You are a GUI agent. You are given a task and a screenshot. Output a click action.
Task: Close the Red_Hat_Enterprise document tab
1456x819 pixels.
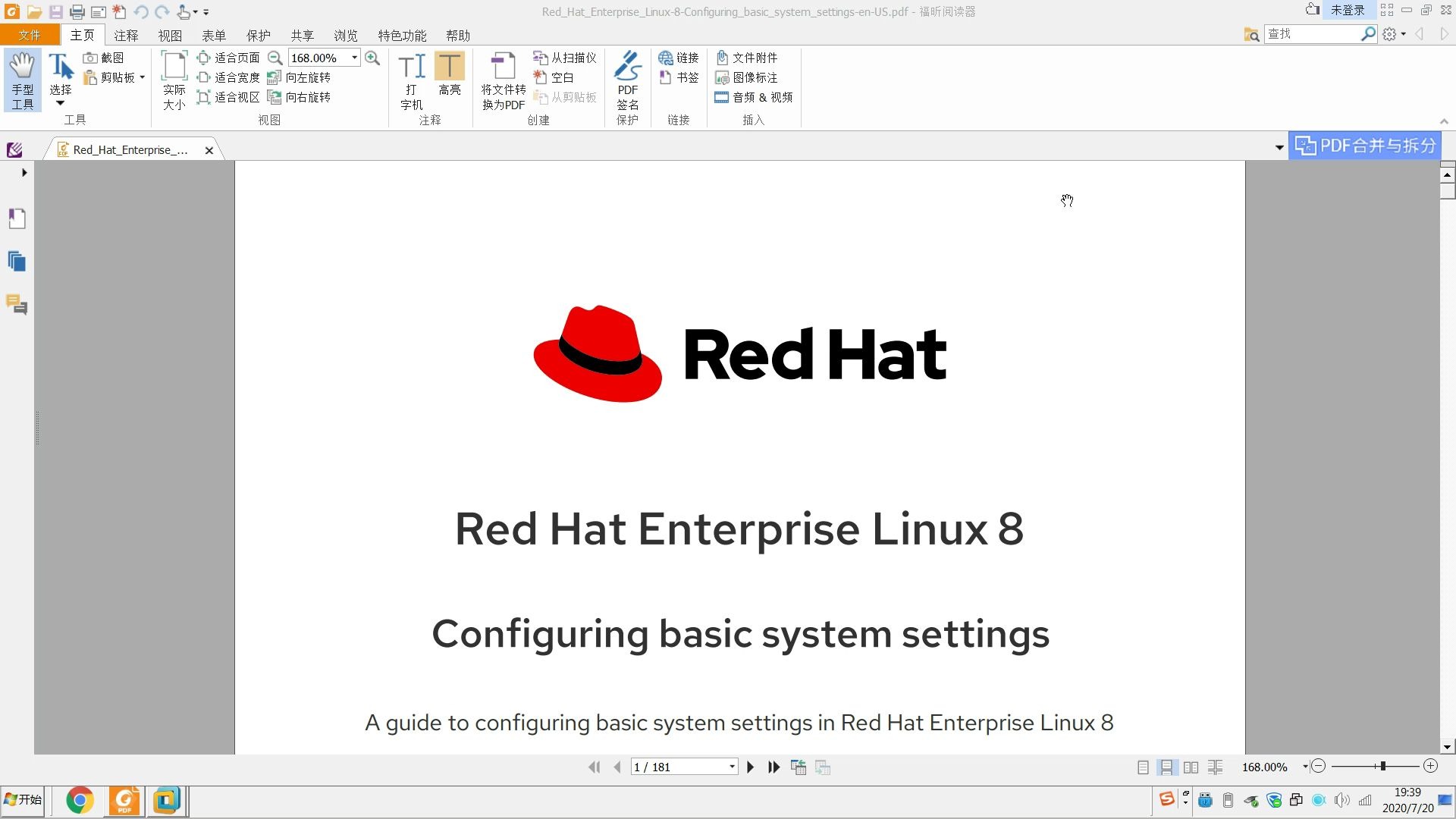pos(209,150)
